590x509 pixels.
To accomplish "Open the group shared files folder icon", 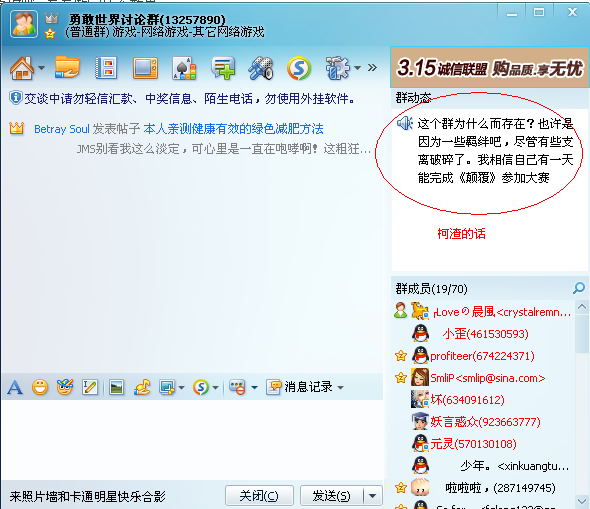I will 67,67.
